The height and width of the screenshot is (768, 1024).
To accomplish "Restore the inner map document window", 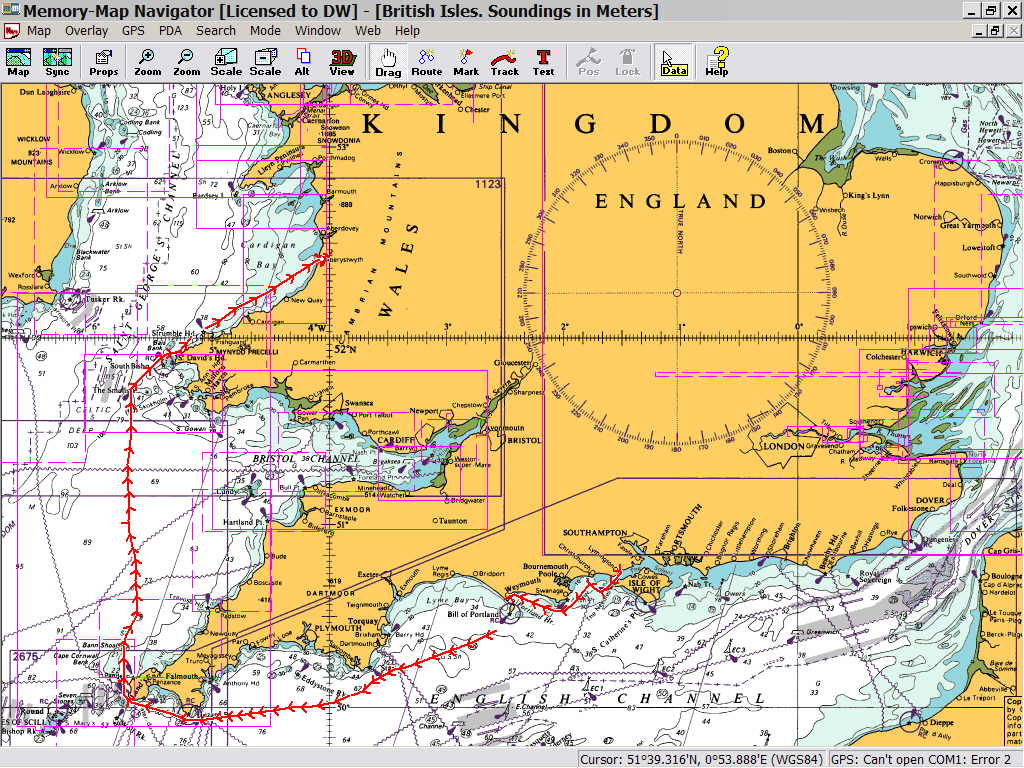I will click(995, 31).
